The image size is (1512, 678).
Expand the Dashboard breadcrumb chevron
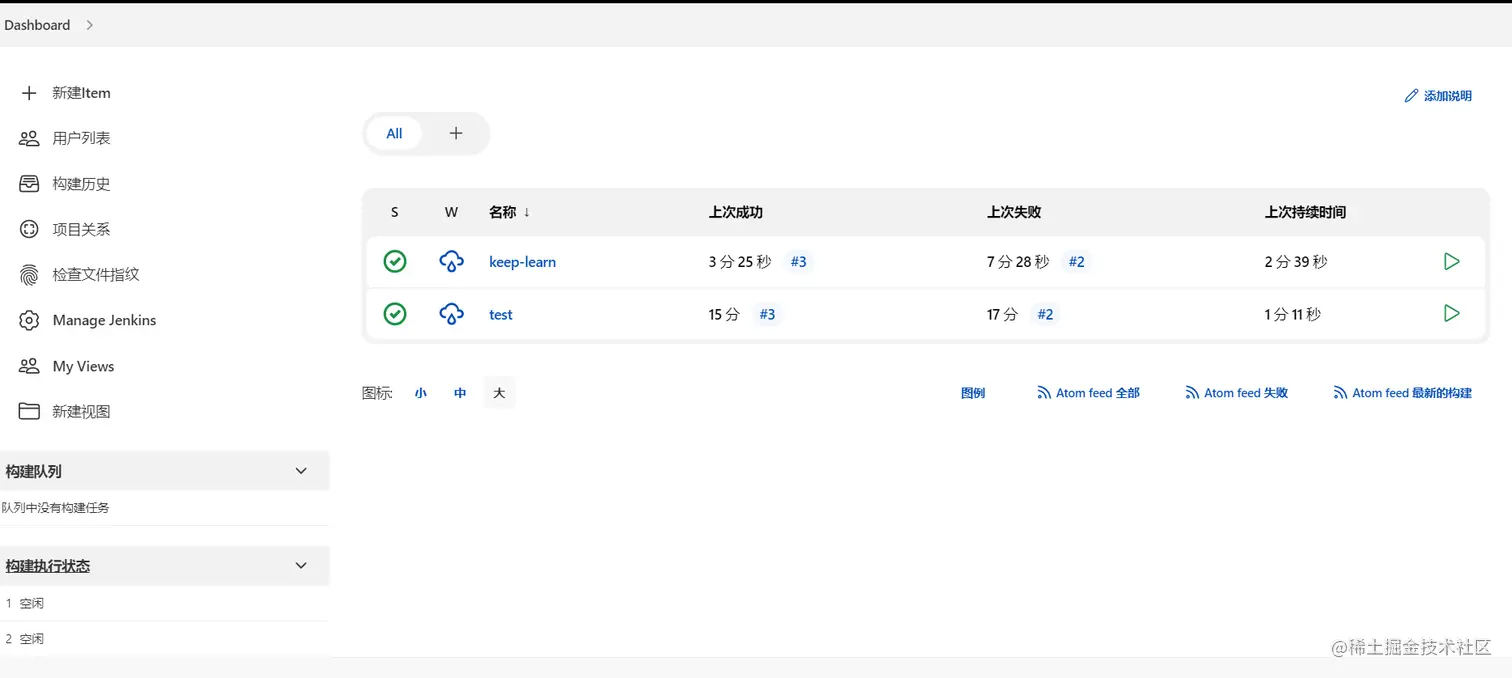click(x=89, y=25)
